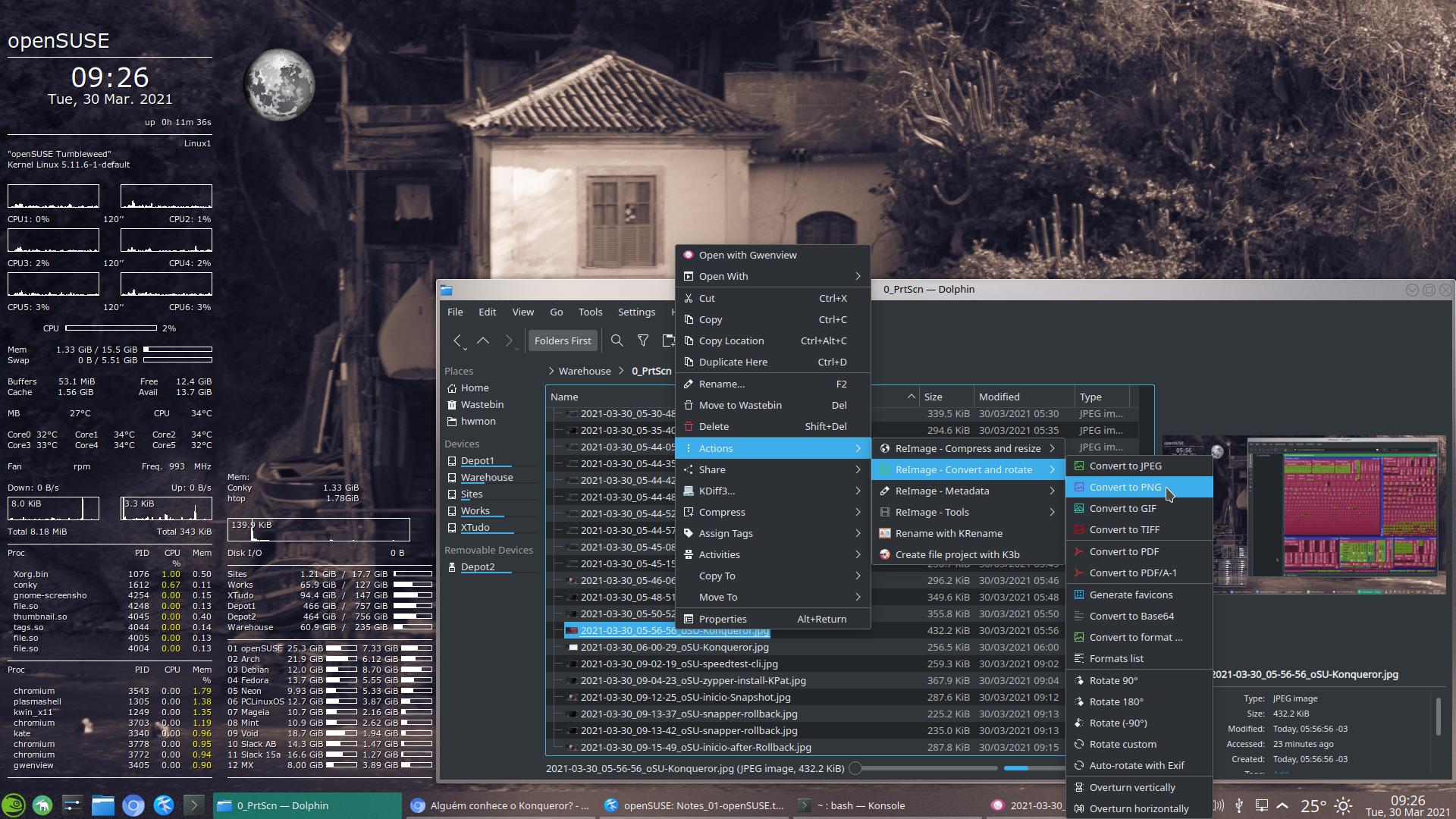This screenshot has height=819, width=1456.
Task: Click the Forward navigation arrow in Dolphin
Action: click(509, 341)
